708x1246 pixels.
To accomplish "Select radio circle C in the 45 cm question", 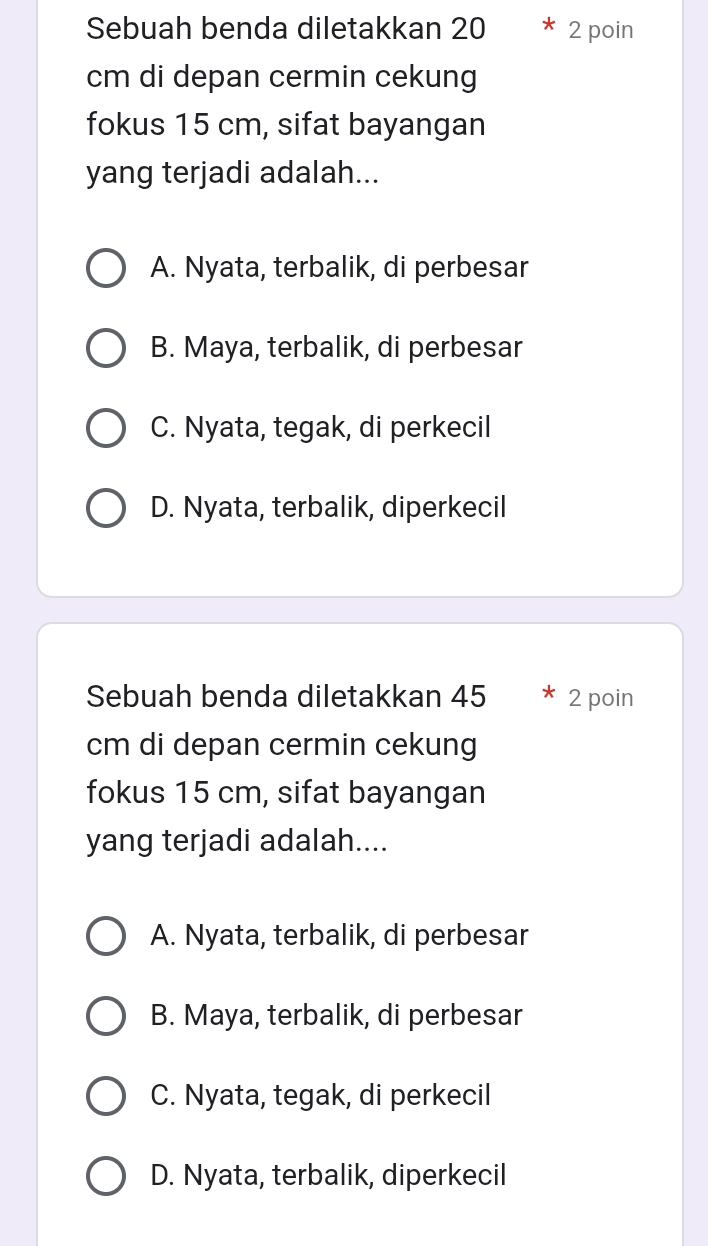I will [x=106, y=1096].
